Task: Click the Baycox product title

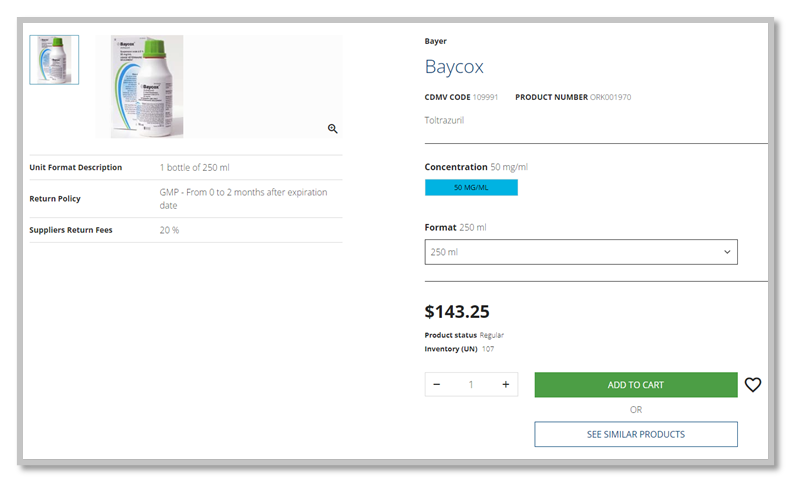Action: pyautogui.click(x=454, y=67)
